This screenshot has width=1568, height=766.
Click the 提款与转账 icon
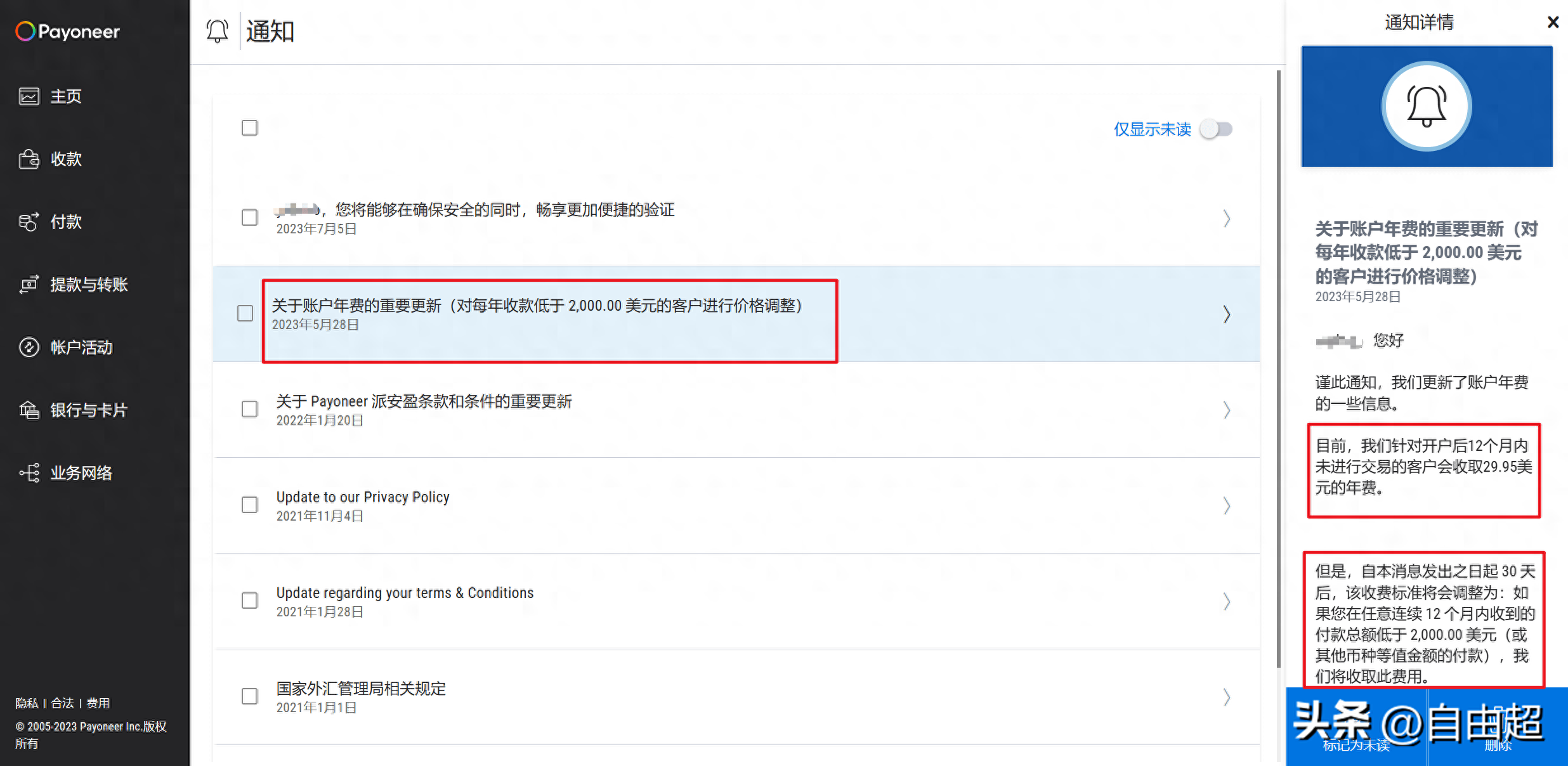[29, 285]
